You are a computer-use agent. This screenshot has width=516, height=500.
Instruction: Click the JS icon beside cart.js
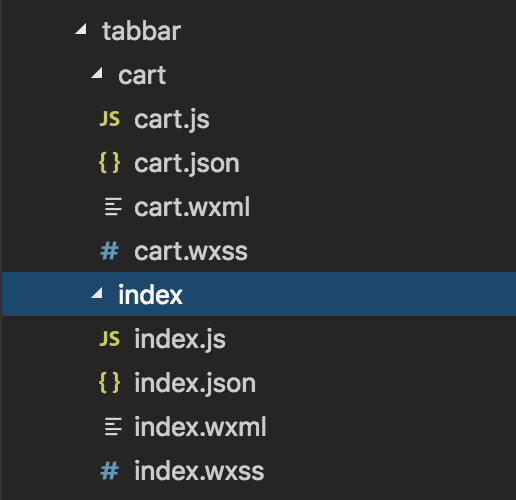coord(110,119)
